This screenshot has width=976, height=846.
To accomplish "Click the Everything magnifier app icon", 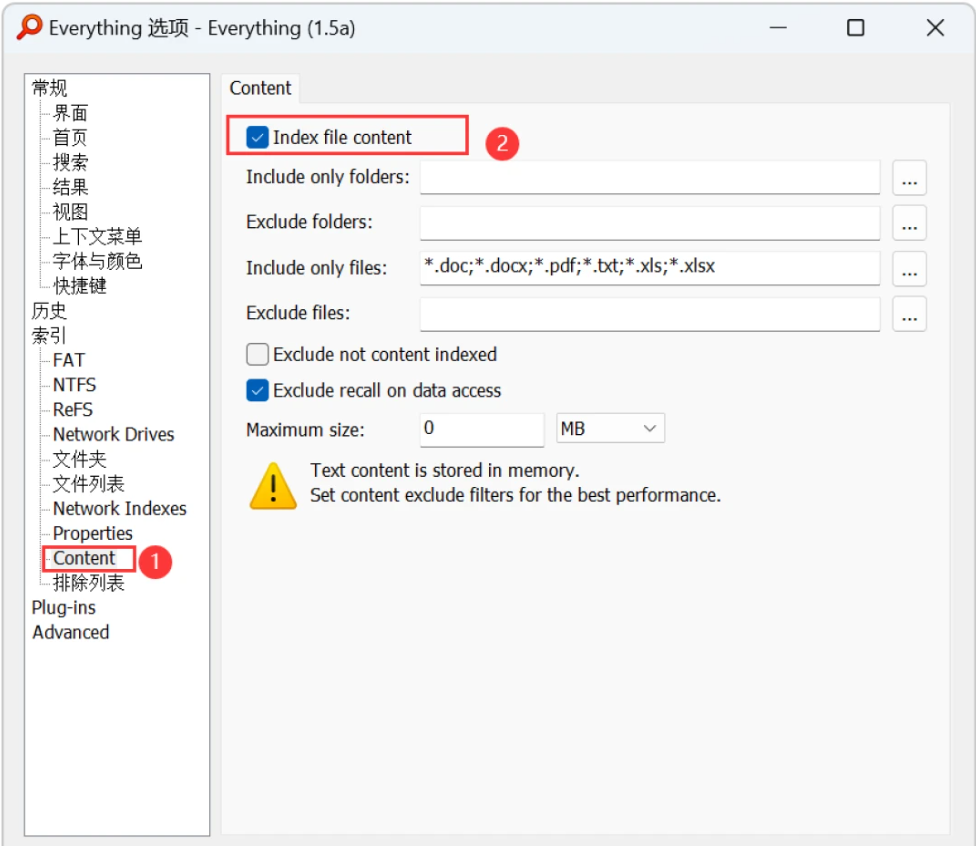I will (x=29, y=27).
